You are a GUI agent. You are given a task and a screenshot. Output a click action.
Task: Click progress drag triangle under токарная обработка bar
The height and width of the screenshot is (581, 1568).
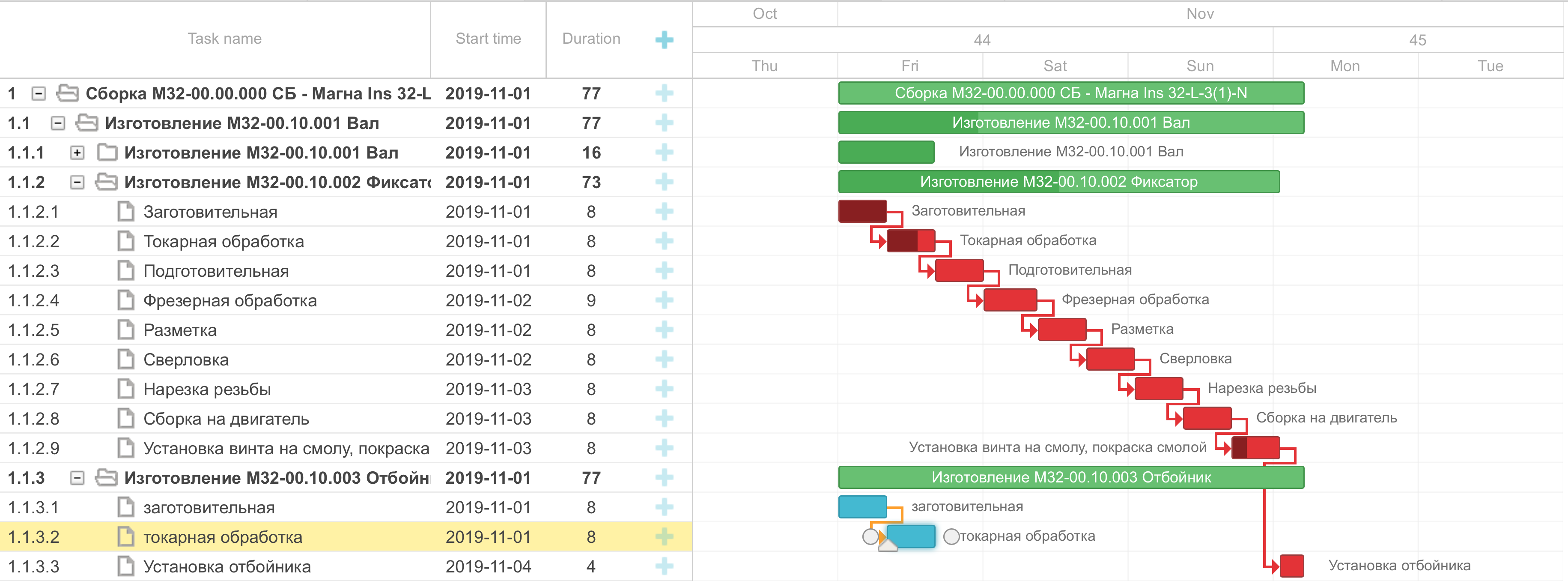pos(888,545)
